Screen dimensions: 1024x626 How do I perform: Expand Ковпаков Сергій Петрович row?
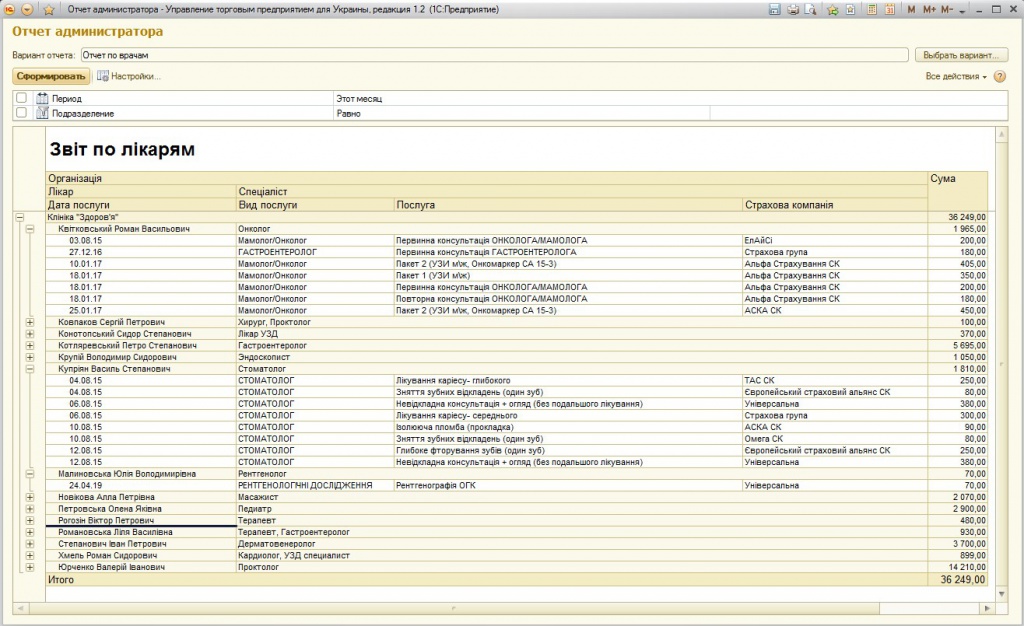pos(29,322)
